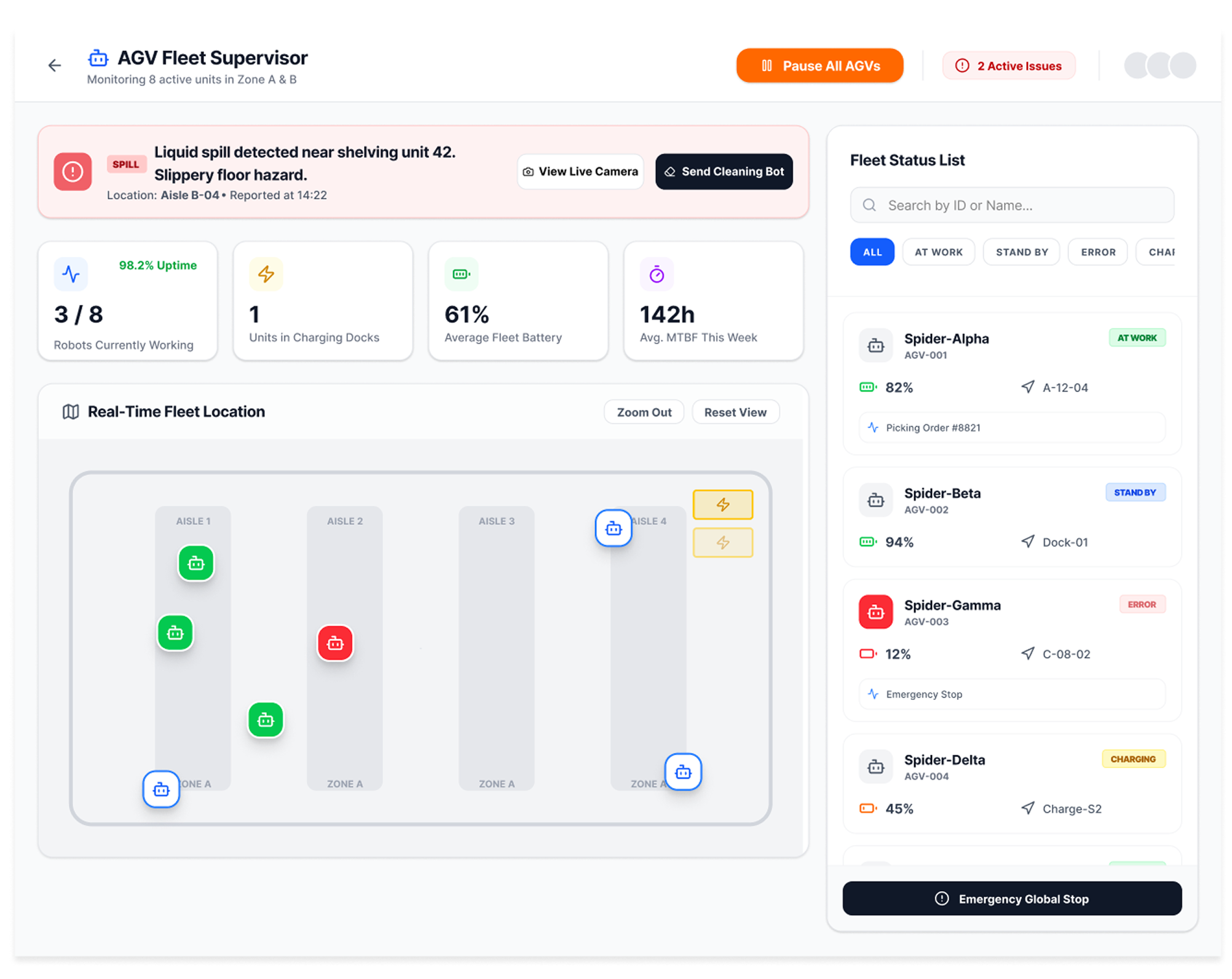
Task: Click the red AGV robot marker on map
Action: click(x=335, y=643)
